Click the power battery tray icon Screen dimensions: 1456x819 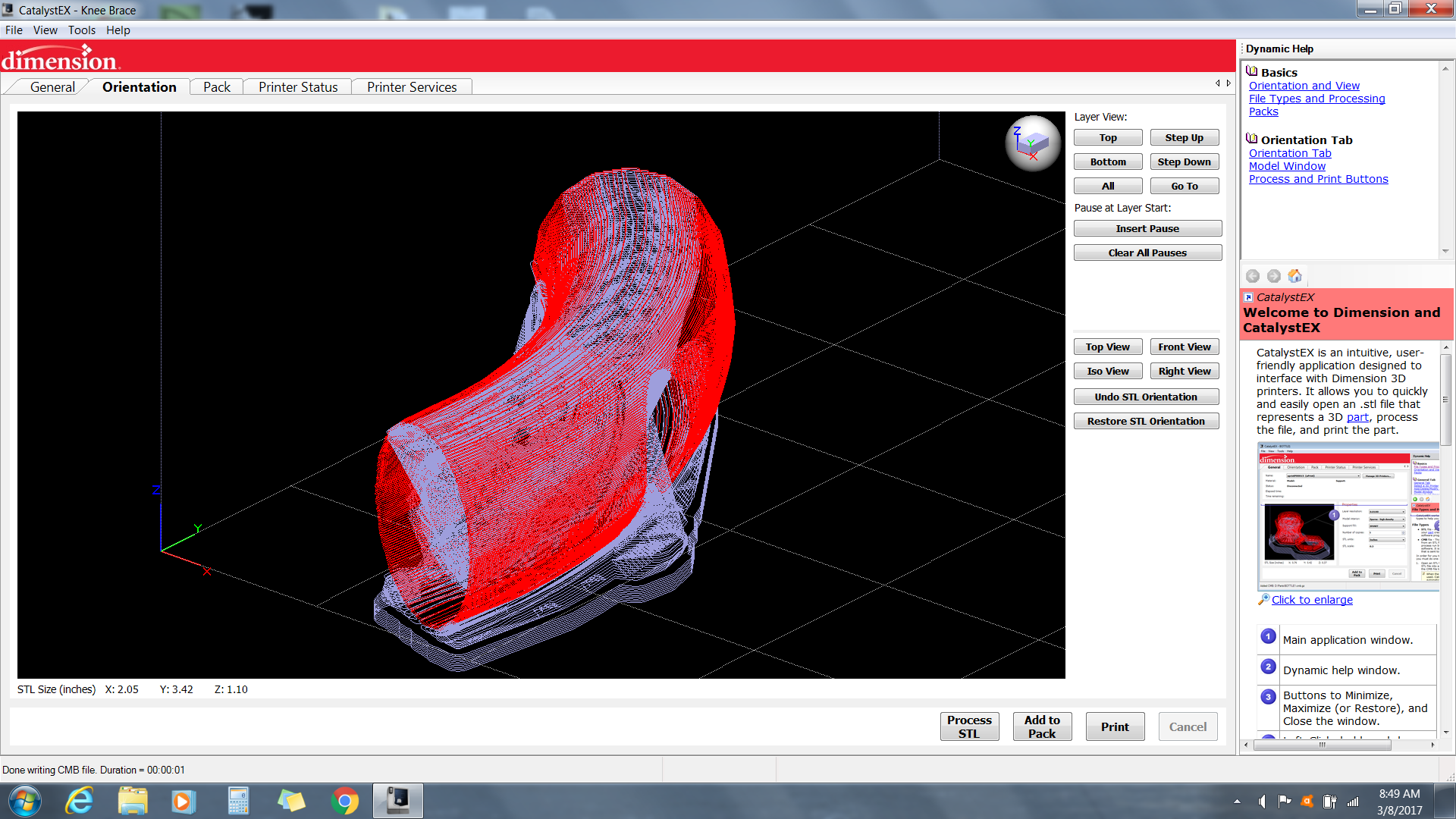point(1329,801)
